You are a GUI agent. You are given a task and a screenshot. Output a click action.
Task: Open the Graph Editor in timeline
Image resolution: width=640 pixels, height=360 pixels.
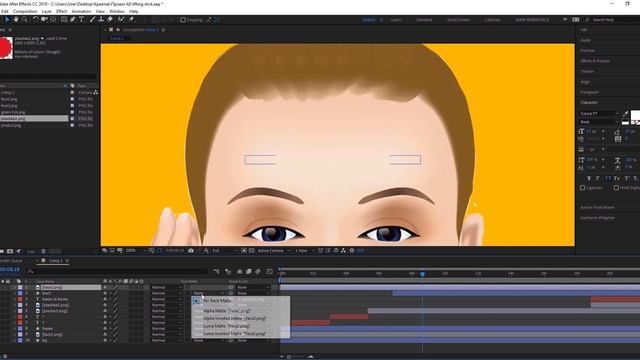pos(270,271)
